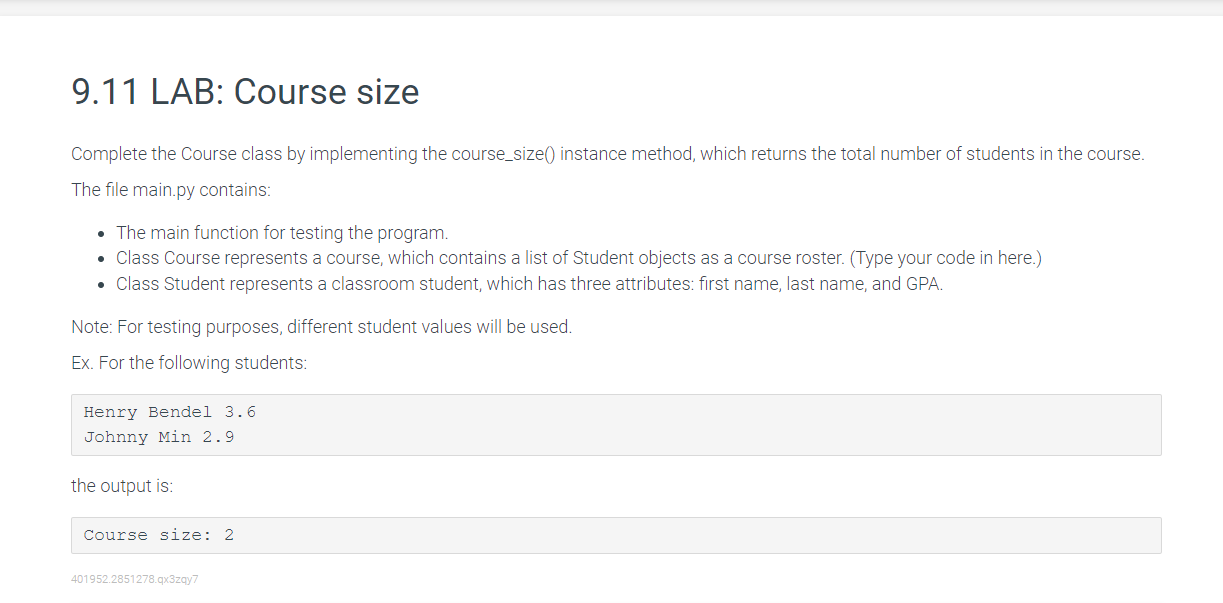Click the '(Type your code in here.)' text
The width and height of the screenshot is (1223, 603).
point(946,258)
